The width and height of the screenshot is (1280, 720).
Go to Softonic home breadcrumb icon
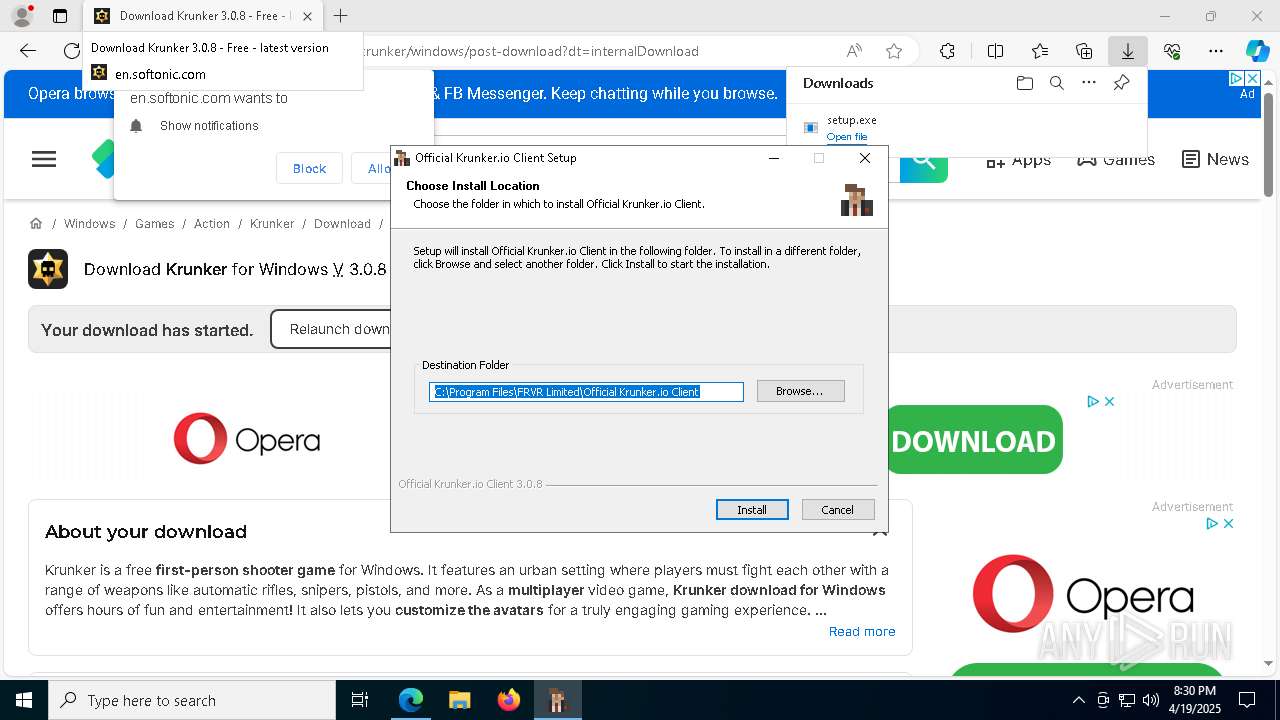36,223
